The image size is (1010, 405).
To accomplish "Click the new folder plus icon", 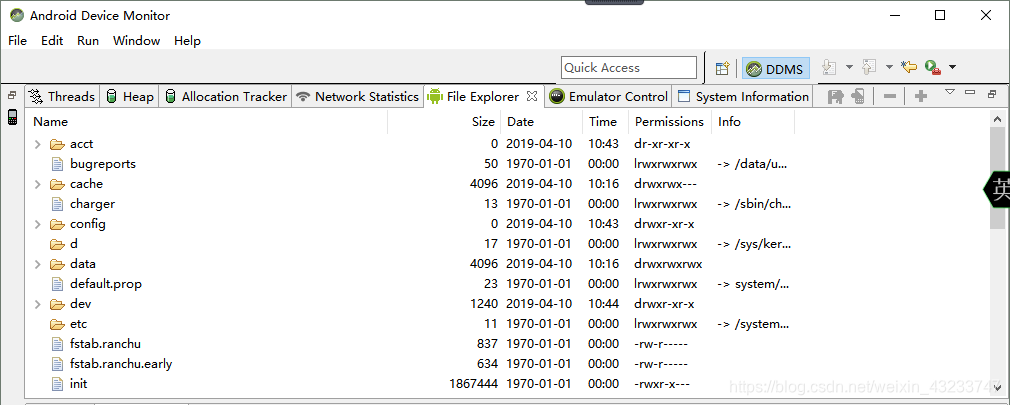I will (921, 97).
